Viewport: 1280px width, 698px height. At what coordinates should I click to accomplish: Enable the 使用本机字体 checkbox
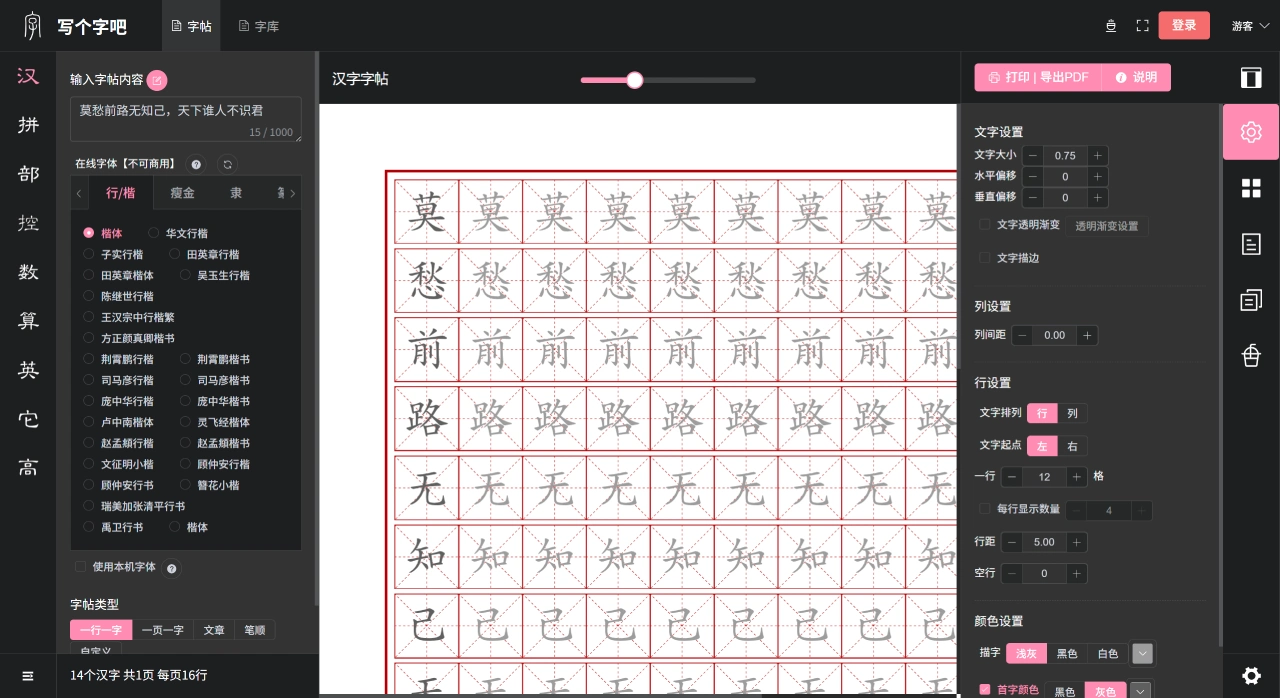click(x=80, y=566)
